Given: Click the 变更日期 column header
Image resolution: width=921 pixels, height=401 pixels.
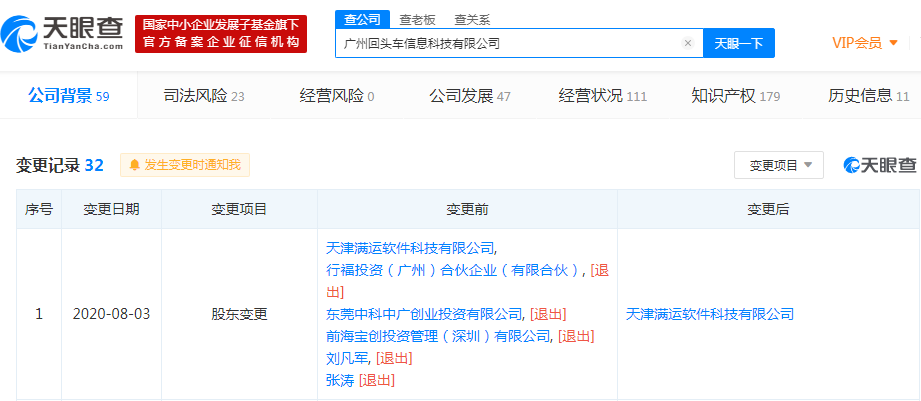Looking at the screenshot, I should pyautogui.click(x=111, y=209).
